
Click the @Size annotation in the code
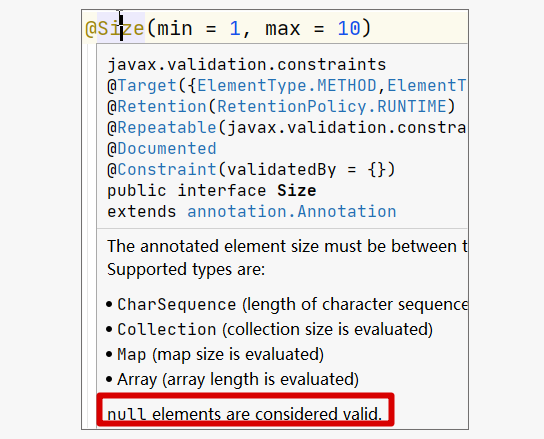click(115, 28)
